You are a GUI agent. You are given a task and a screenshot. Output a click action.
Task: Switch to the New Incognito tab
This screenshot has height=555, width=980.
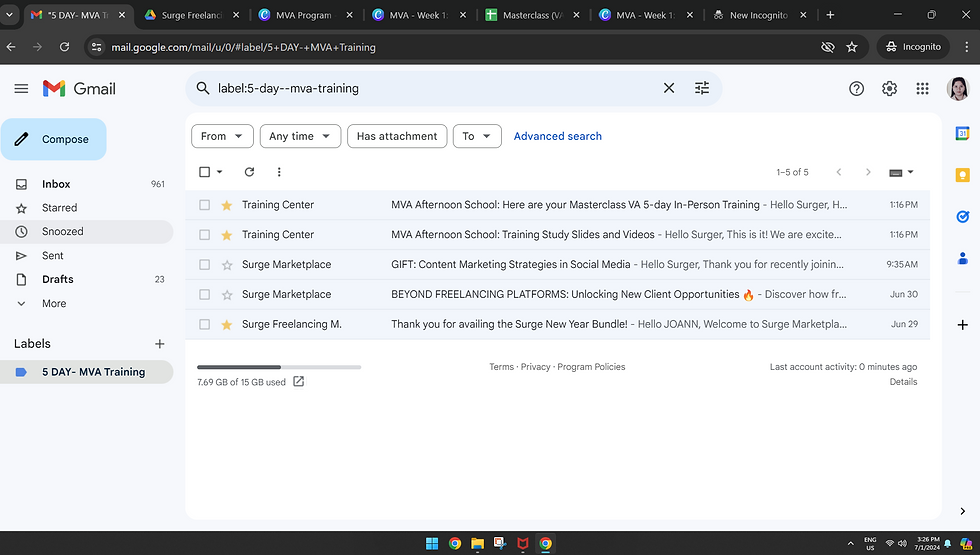point(758,15)
